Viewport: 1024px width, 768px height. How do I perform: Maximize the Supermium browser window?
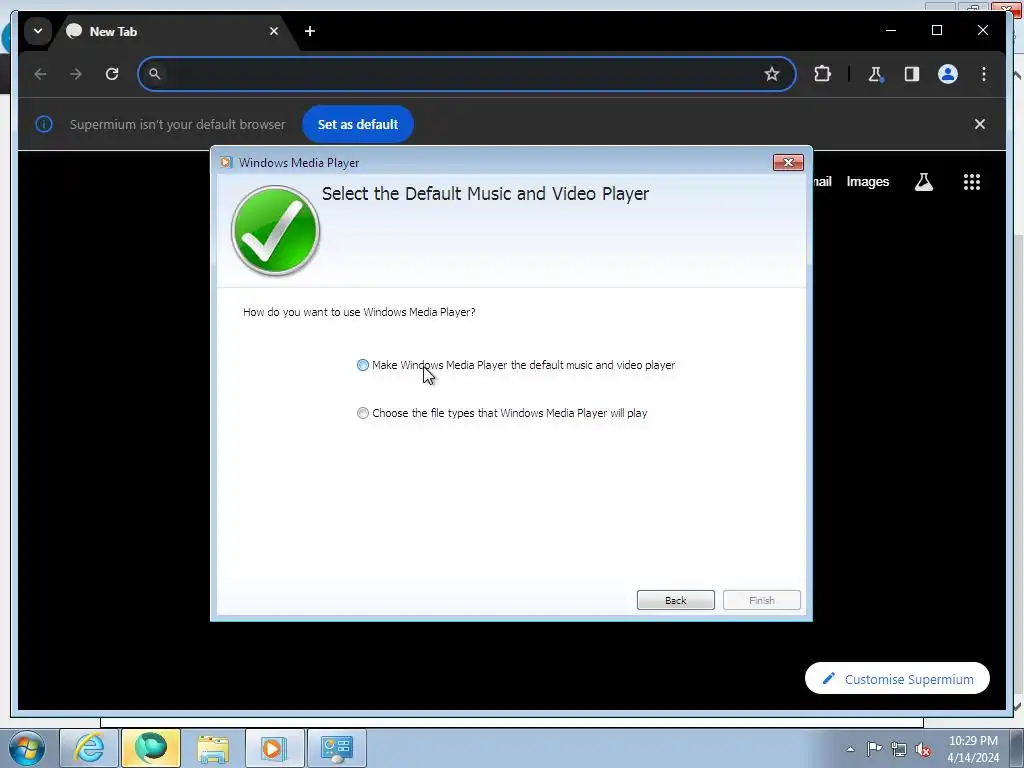(x=936, y=30)
